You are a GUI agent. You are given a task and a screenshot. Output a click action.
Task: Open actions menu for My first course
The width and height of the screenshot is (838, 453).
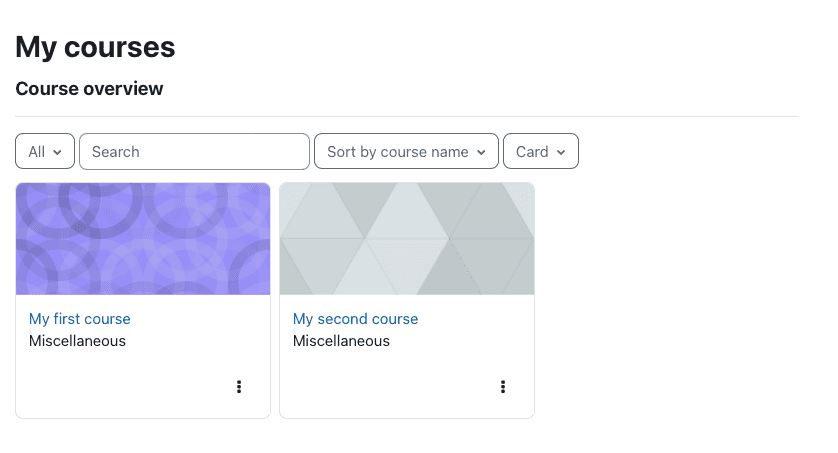(239, 387)
